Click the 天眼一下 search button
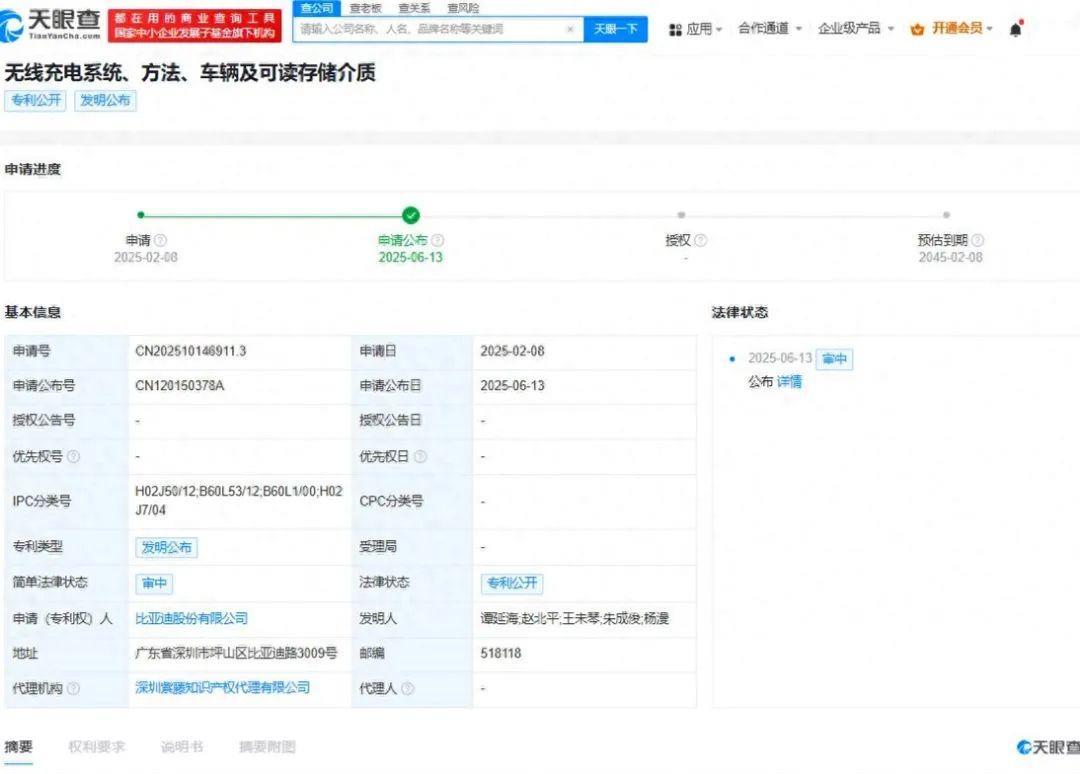 [616, 29]
